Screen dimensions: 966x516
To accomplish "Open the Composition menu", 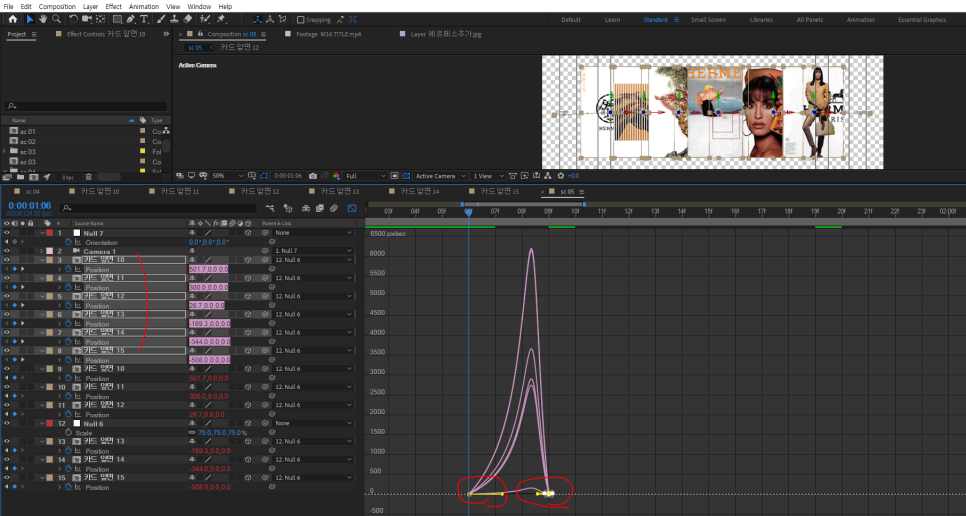I will point(57,6).
